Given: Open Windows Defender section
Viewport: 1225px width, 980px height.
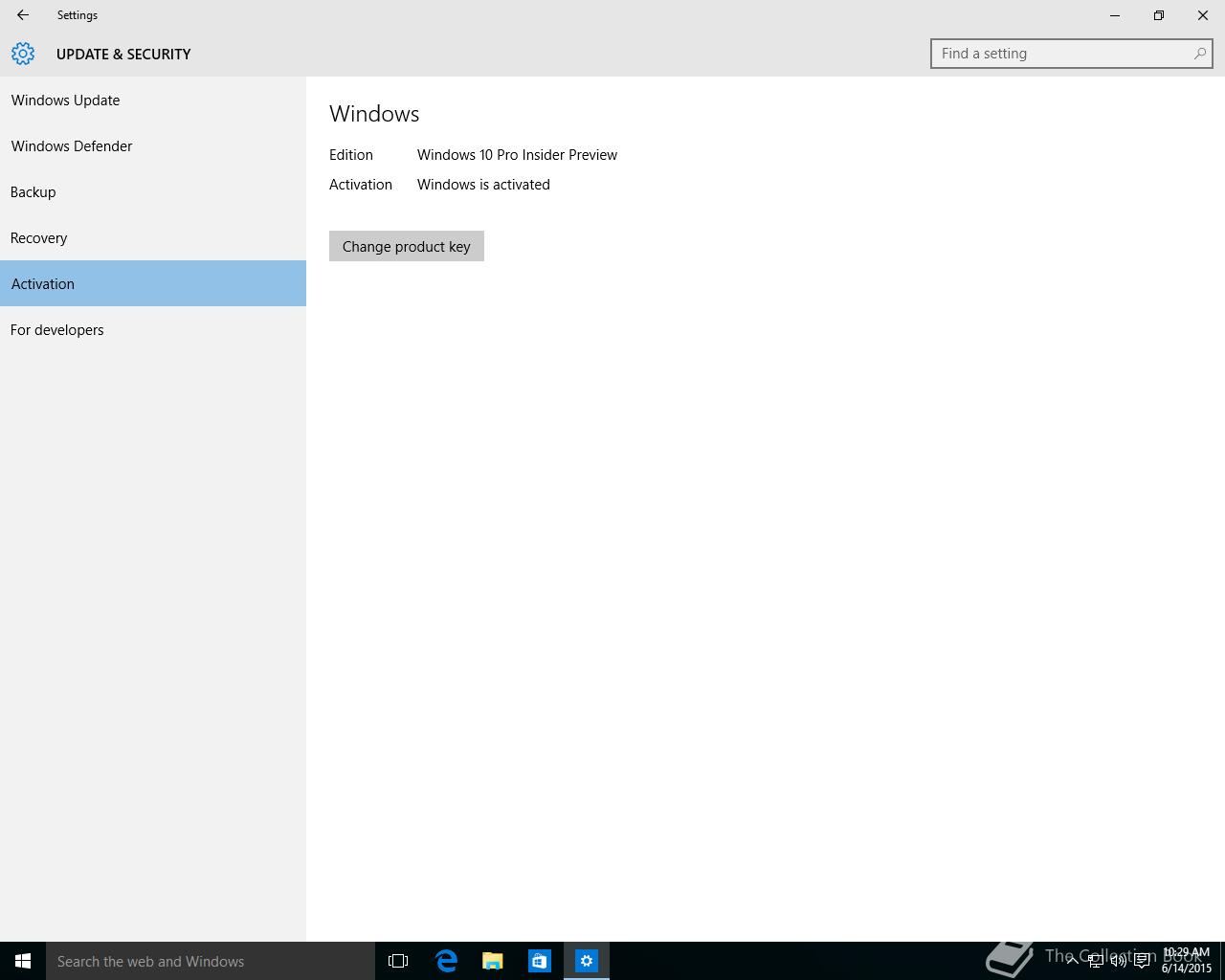Looking at the screenshot, I should [x=153, y=145].
